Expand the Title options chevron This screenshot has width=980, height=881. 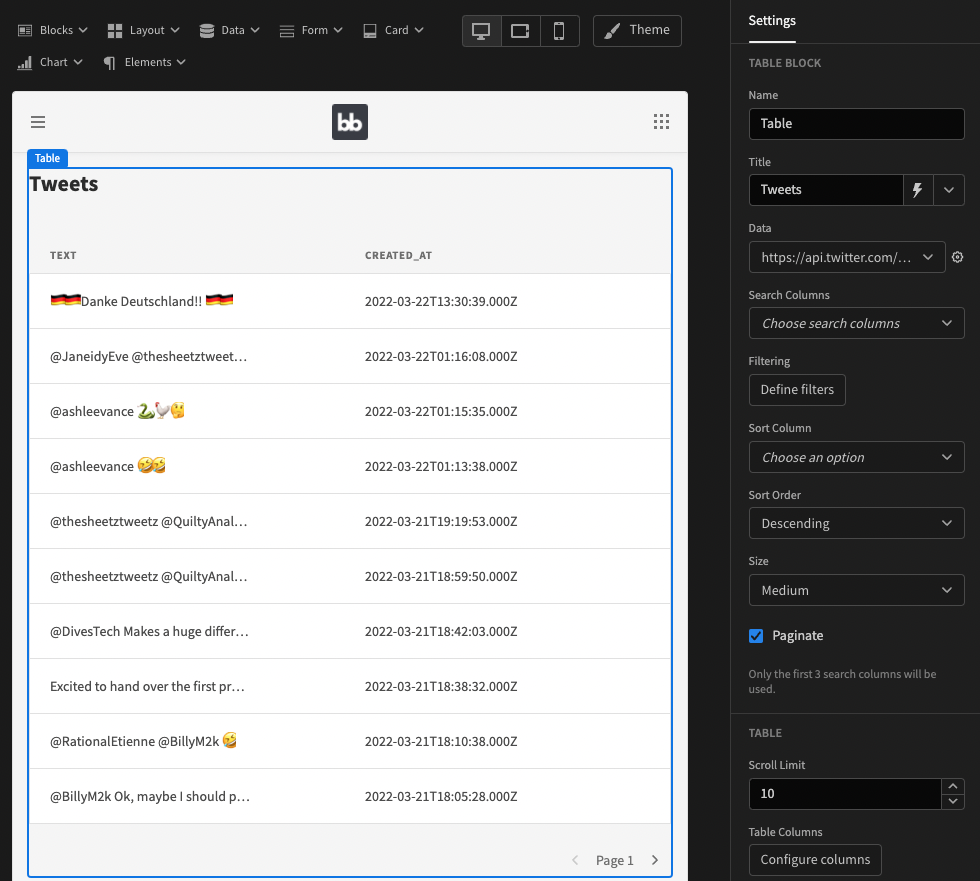949,190
